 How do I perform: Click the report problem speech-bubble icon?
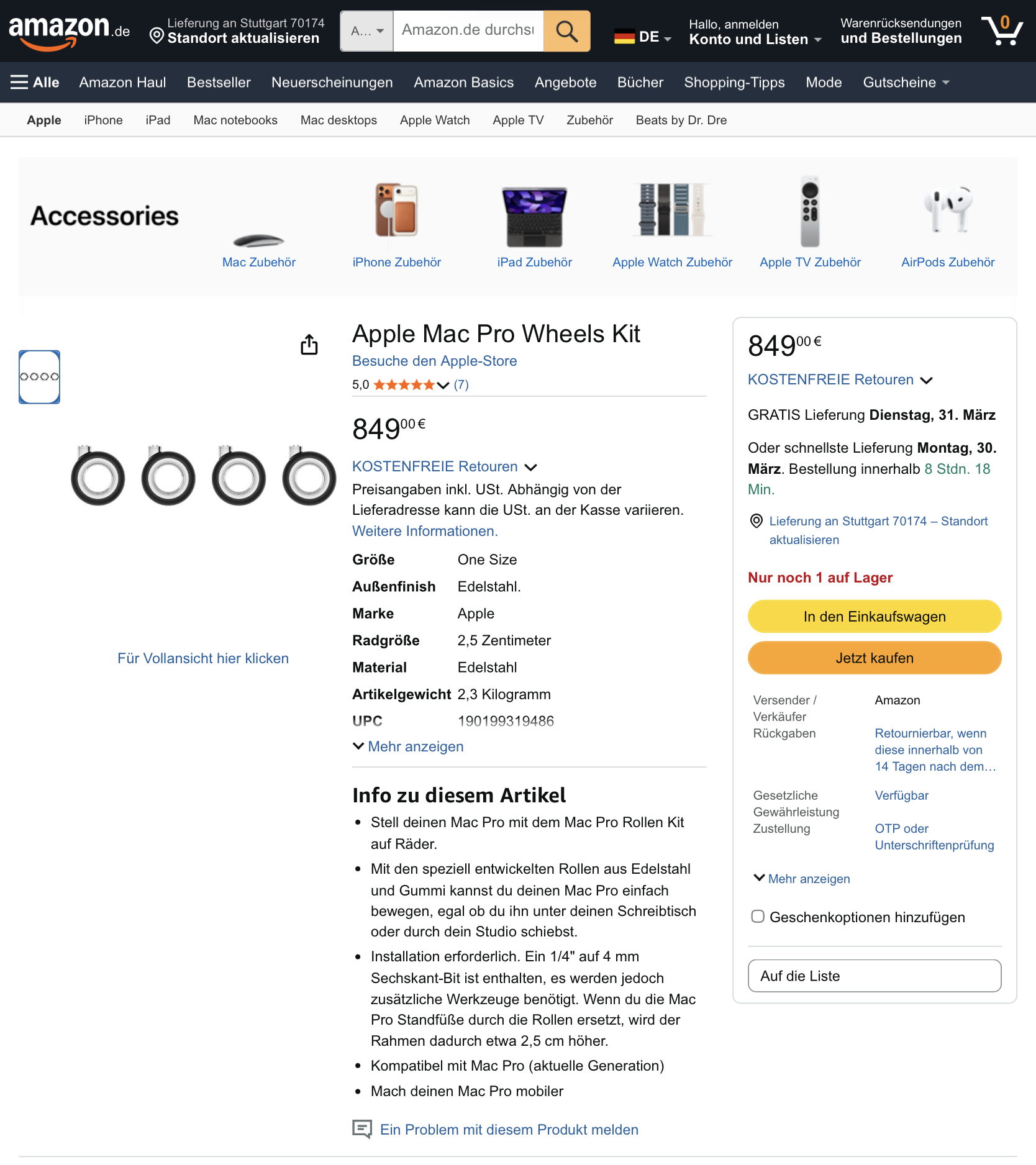(362, 1129)
